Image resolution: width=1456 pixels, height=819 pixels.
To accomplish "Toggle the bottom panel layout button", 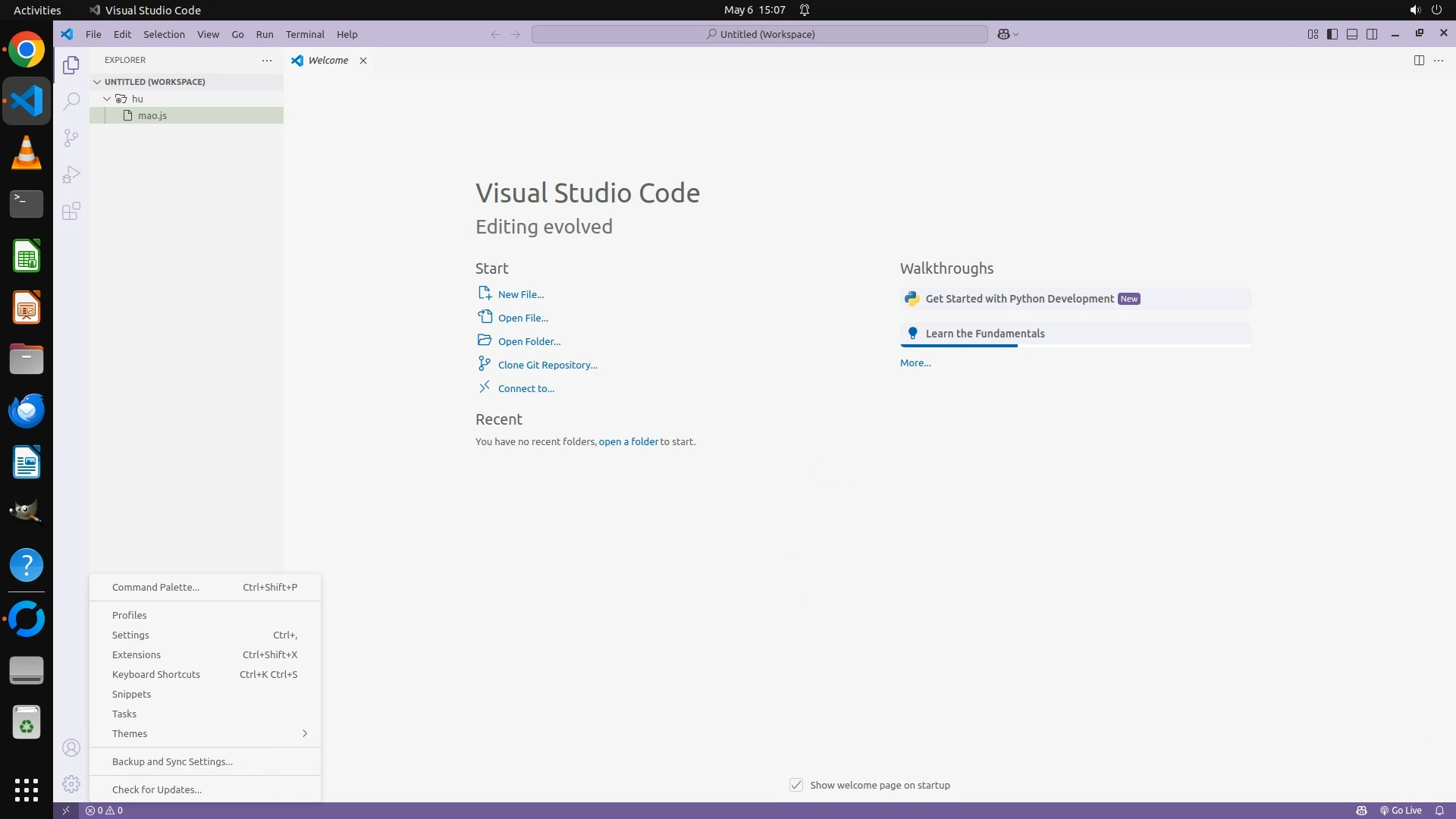I will tap(1352, 34).
